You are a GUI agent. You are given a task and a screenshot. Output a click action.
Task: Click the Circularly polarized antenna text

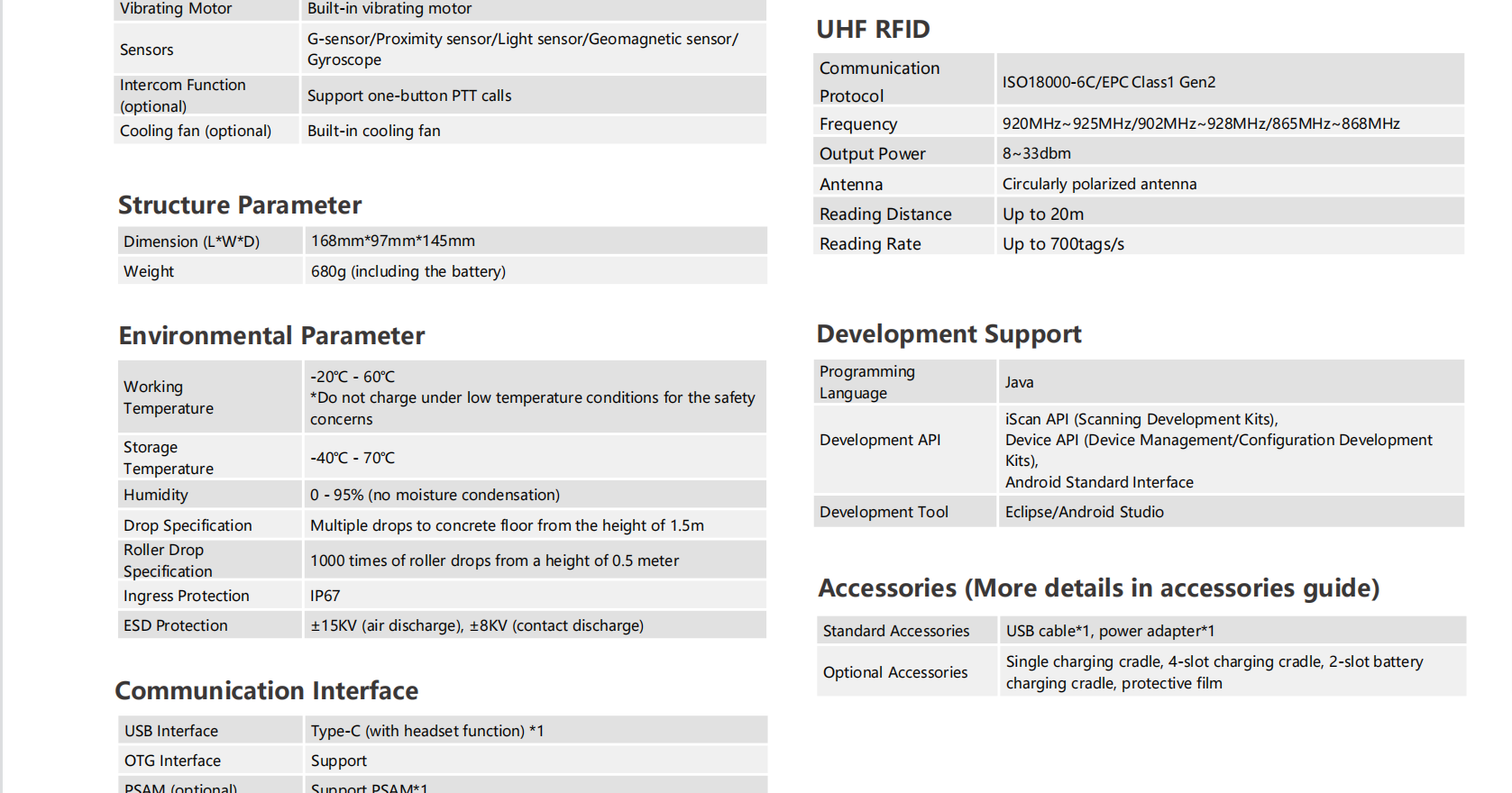point(1099,184)
